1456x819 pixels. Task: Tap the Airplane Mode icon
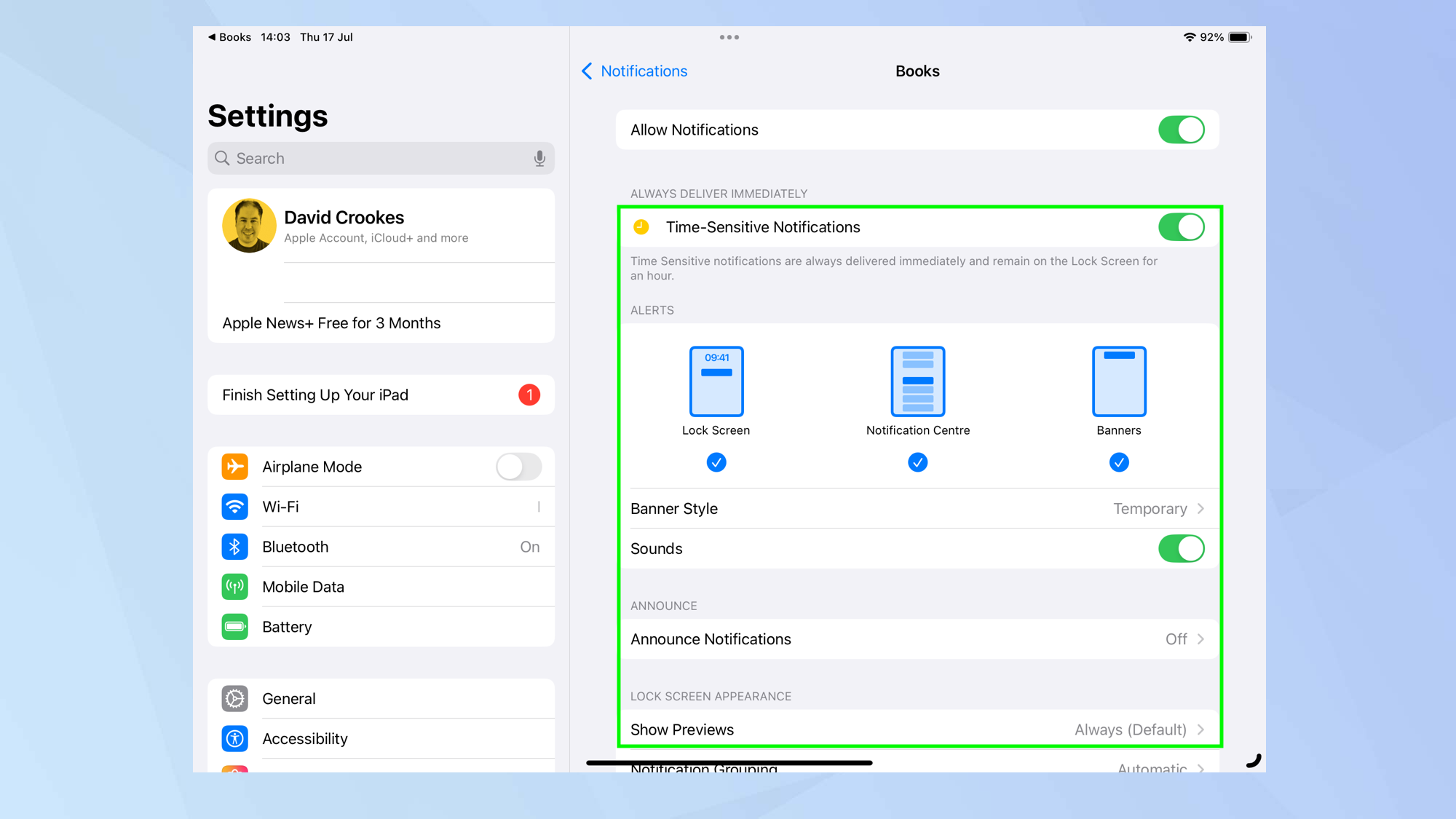(x=234, y=467)
